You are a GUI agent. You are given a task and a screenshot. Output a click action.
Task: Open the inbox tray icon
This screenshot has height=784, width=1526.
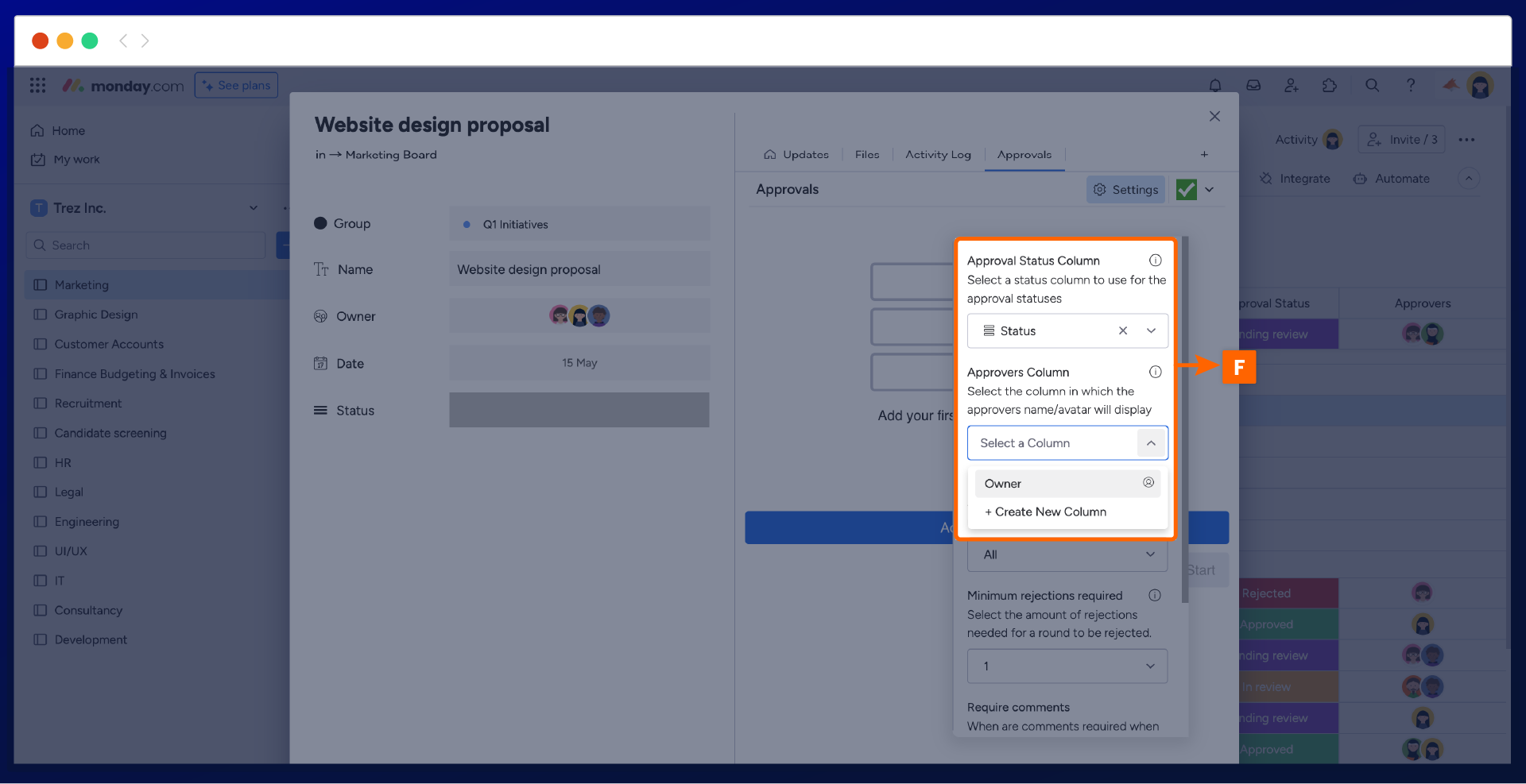1253,85
